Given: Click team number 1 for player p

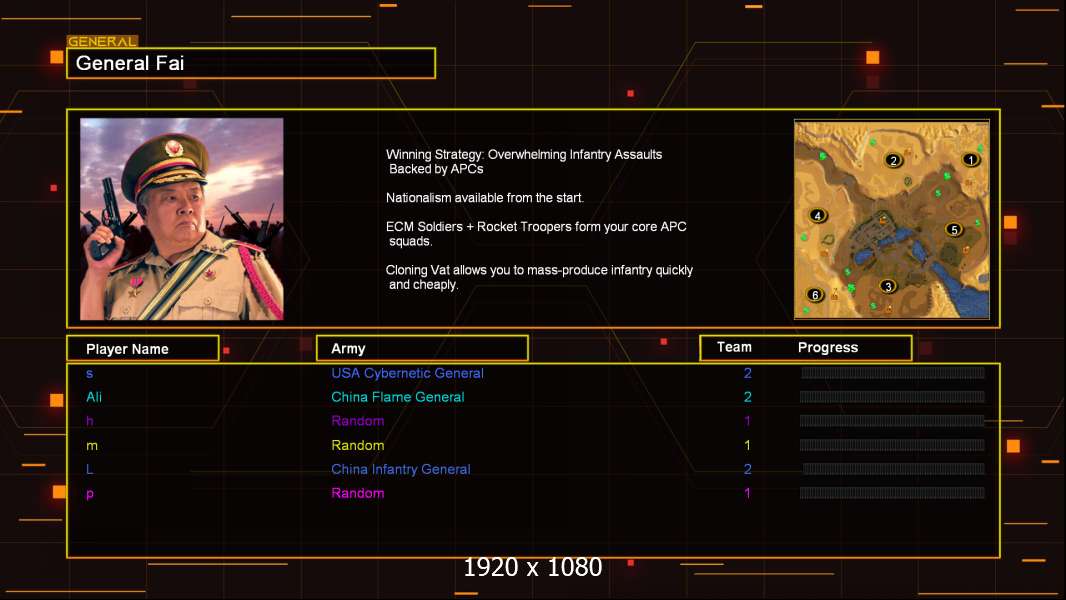Looking at the screenshot, I should point(748,493).
